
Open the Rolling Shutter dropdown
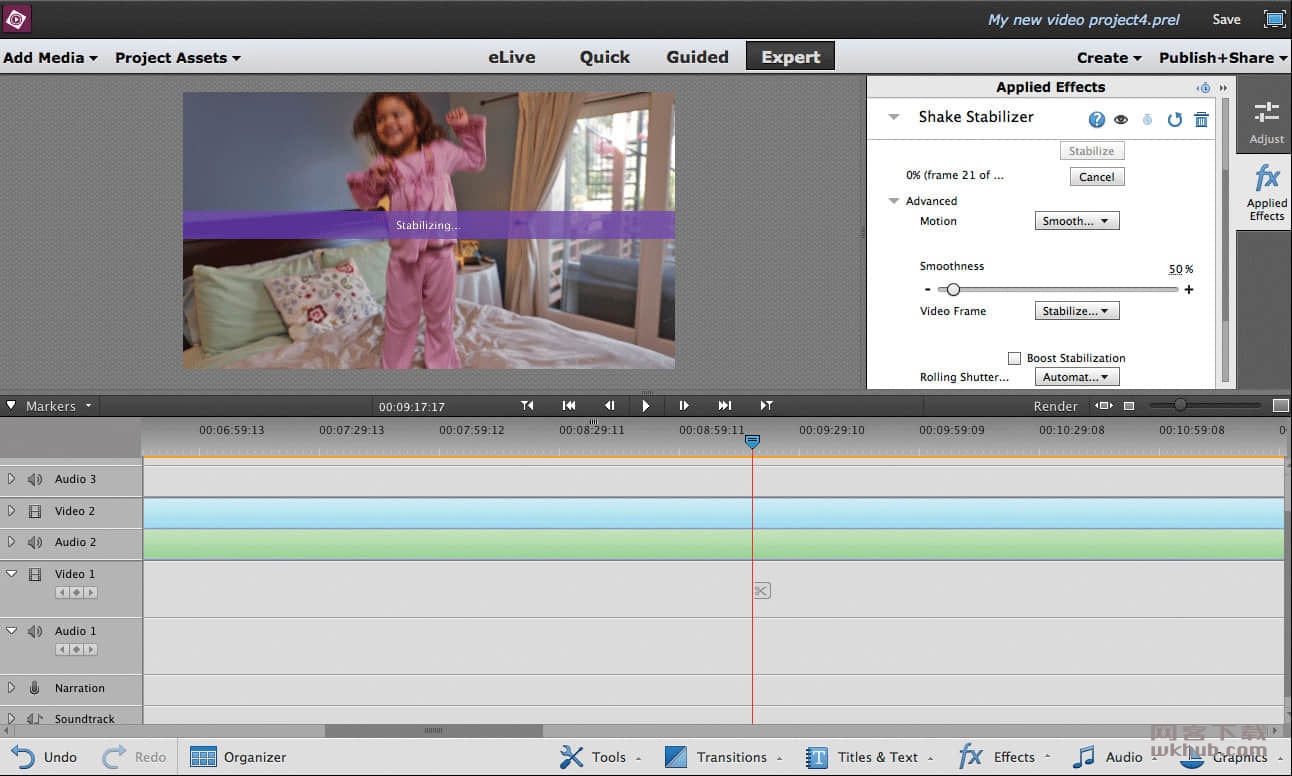pyautogui.click(x=1077, y=377)
